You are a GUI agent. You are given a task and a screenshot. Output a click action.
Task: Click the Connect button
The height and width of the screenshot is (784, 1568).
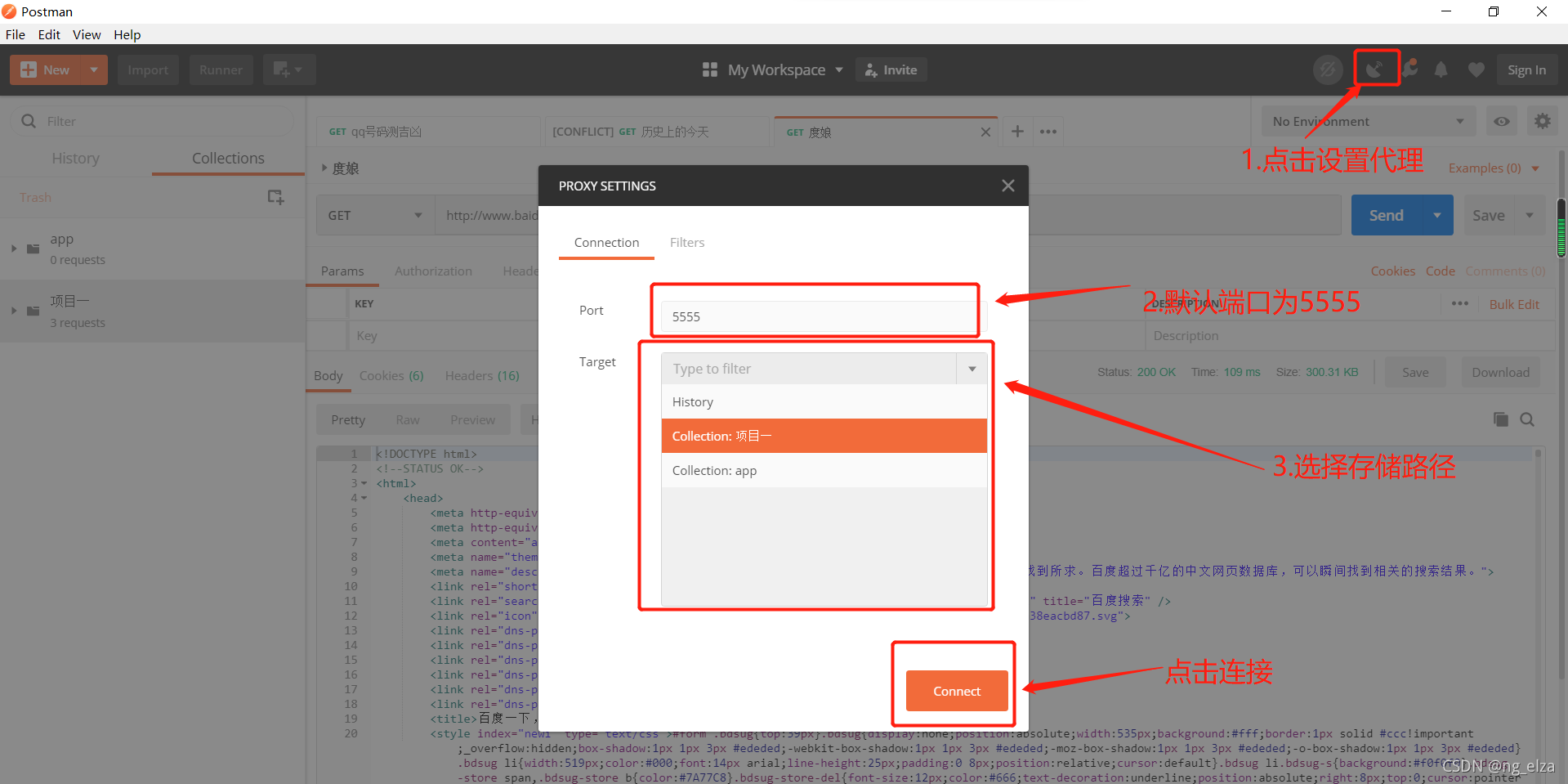(956, 691)
